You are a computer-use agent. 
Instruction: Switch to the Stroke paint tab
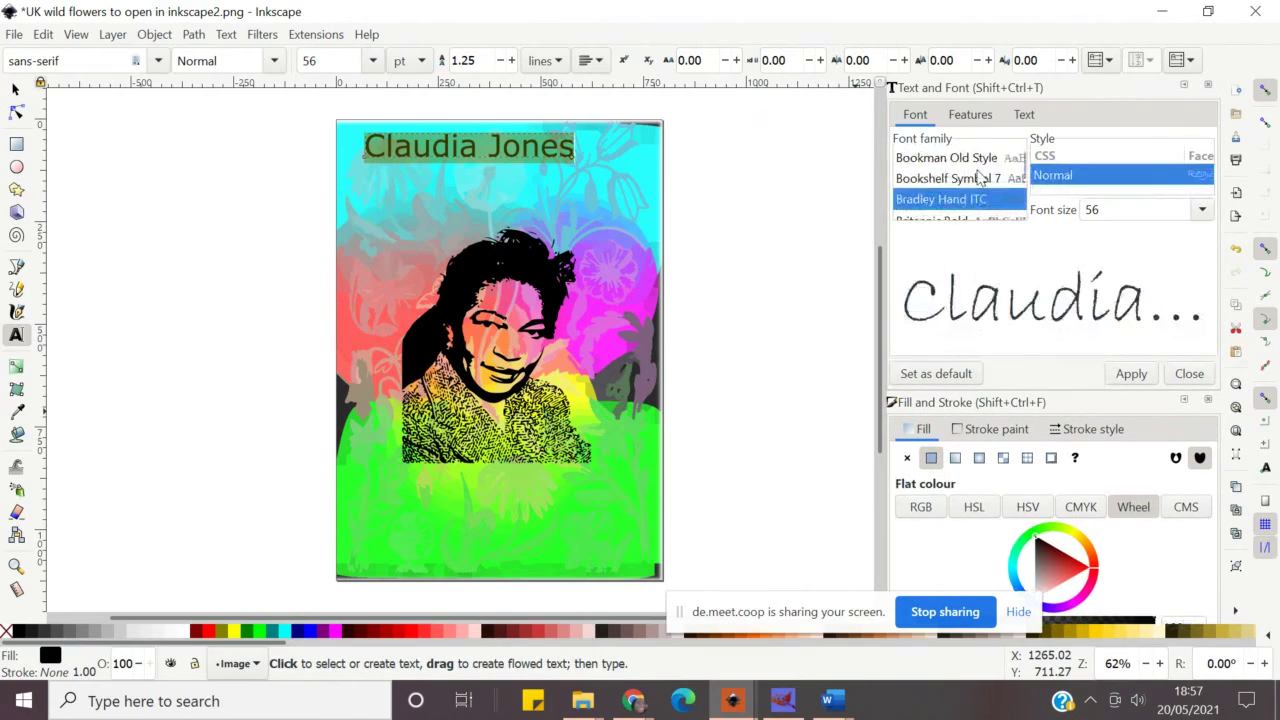(989, 429)
